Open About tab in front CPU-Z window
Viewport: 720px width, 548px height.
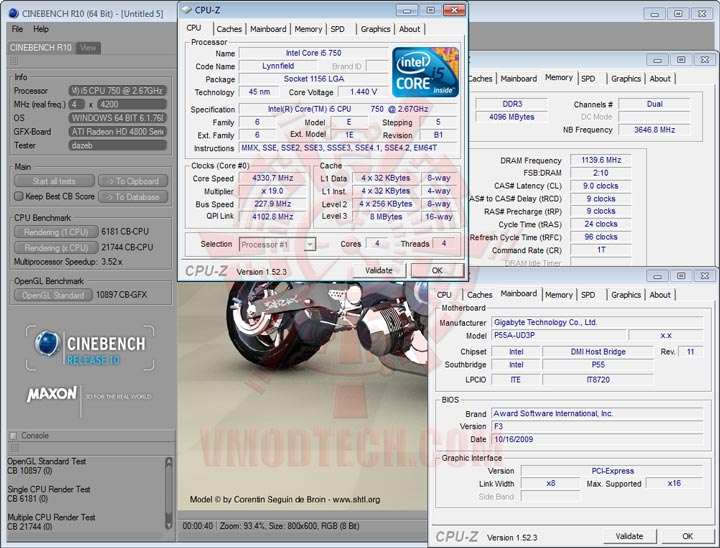click(409, 29)
